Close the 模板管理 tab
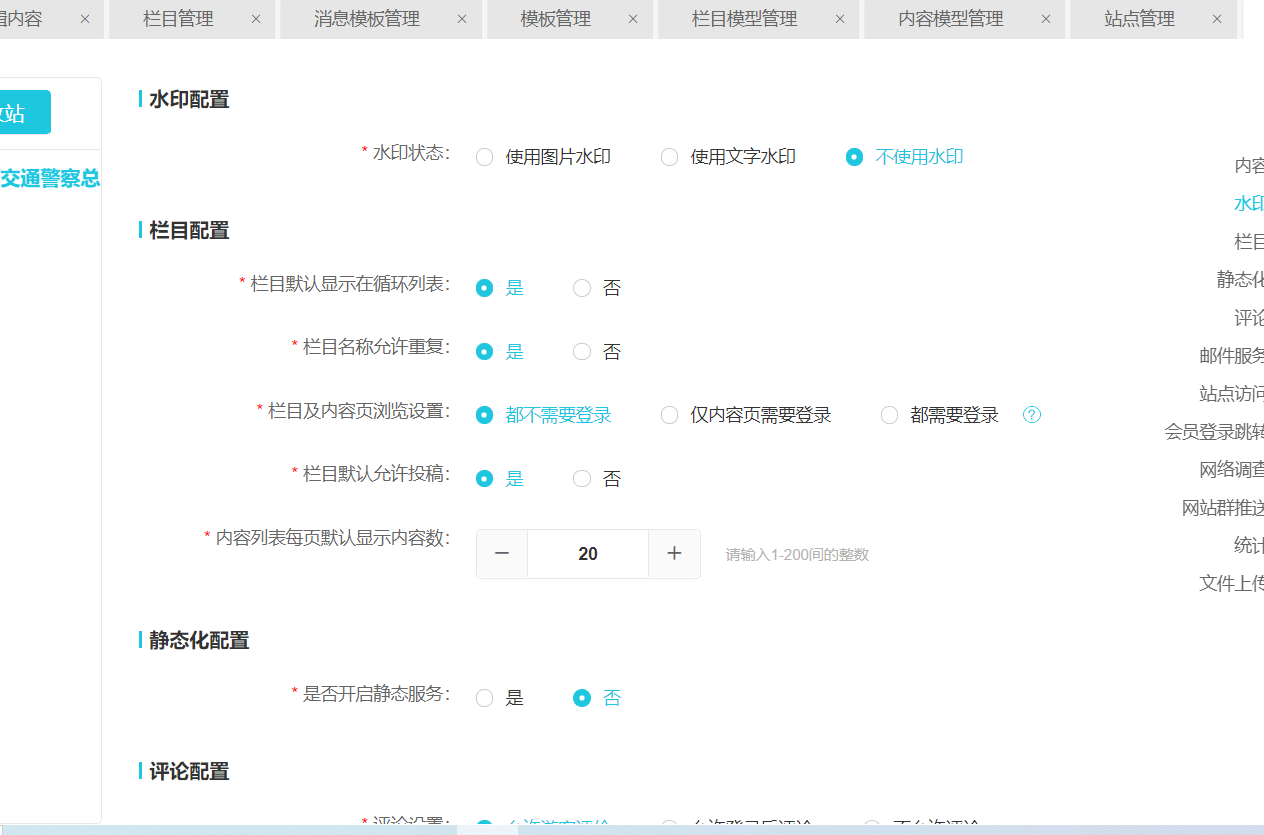 [x=633, y=19]
